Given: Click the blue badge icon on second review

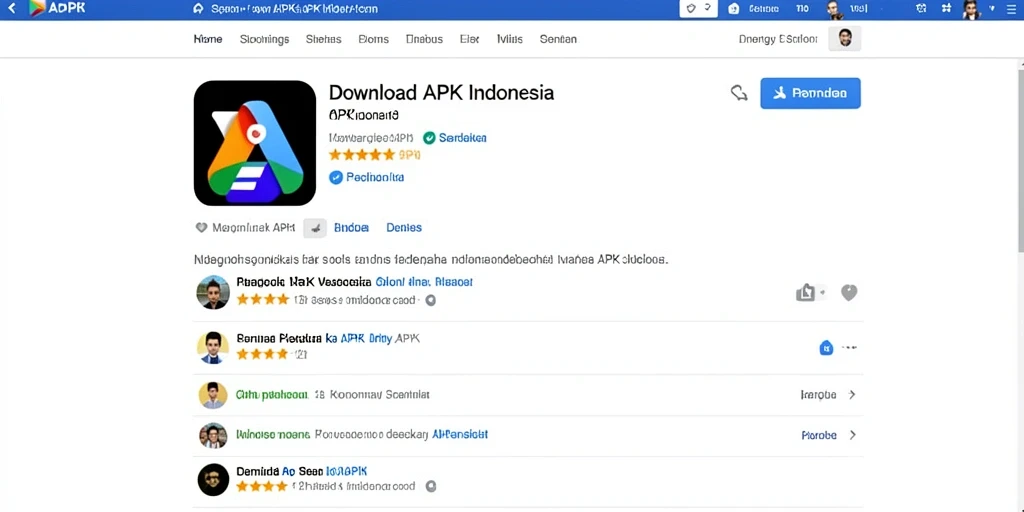Looking at the screenshot, I should click(826, 348).
